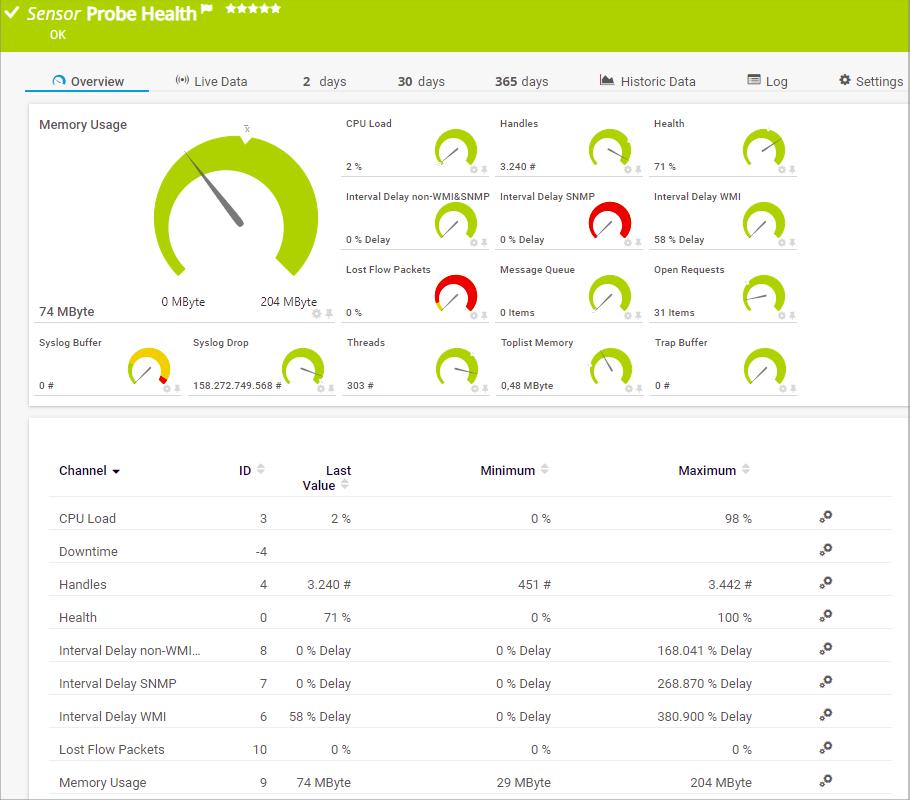
Task: Open gear settings on Trap Buffer gauge
Action: coord(783,389)
